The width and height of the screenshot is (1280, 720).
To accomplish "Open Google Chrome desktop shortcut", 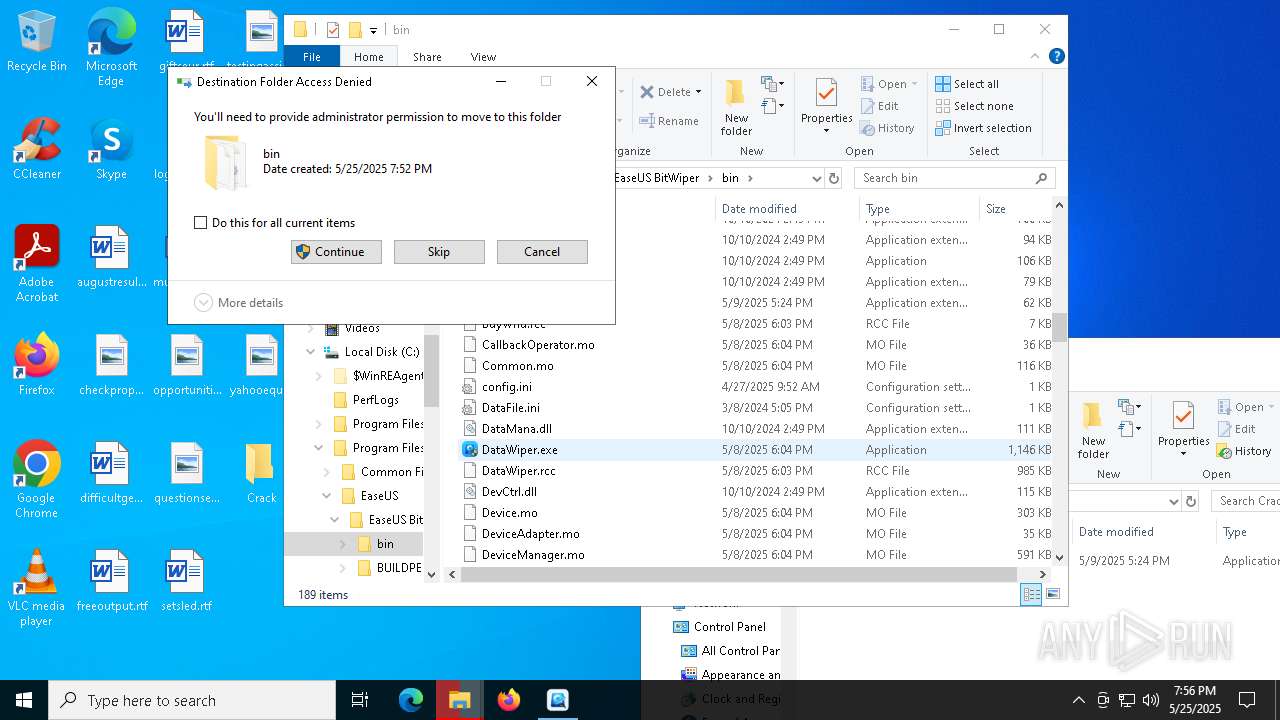I will (x=37, y=480).
